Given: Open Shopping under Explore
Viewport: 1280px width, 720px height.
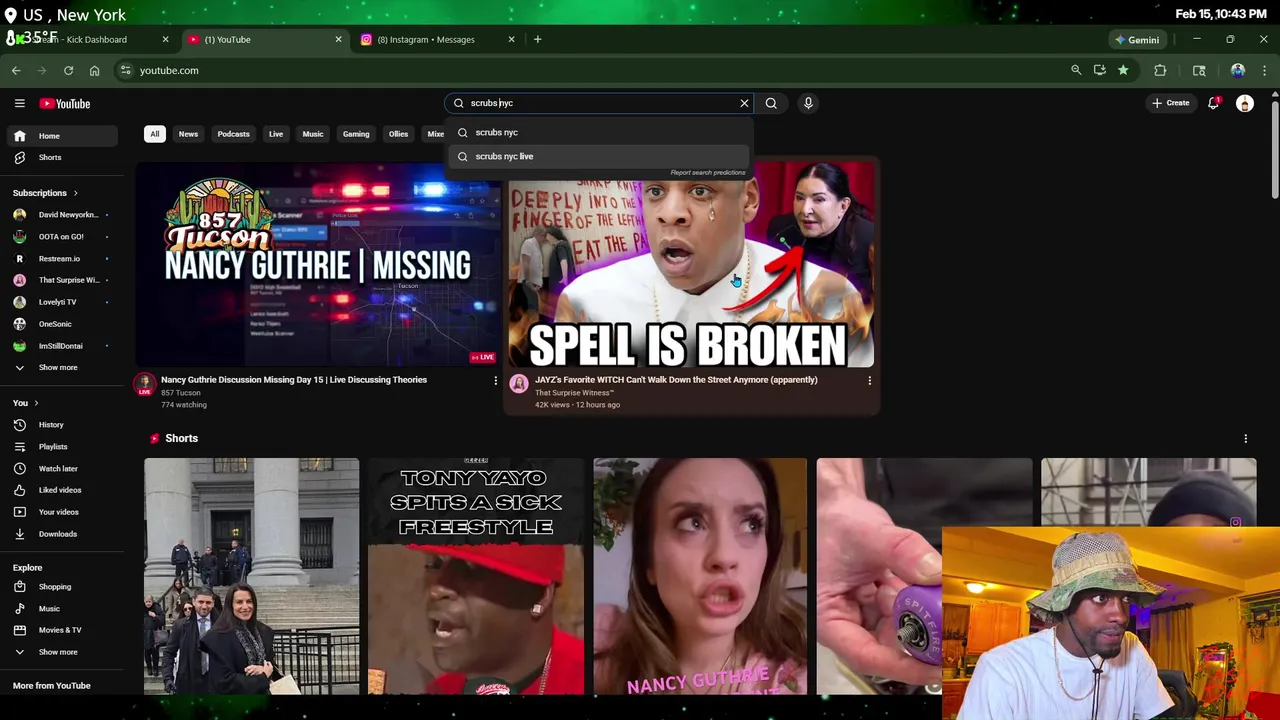Looking at the screenshot, I should [x=60, y=587].
